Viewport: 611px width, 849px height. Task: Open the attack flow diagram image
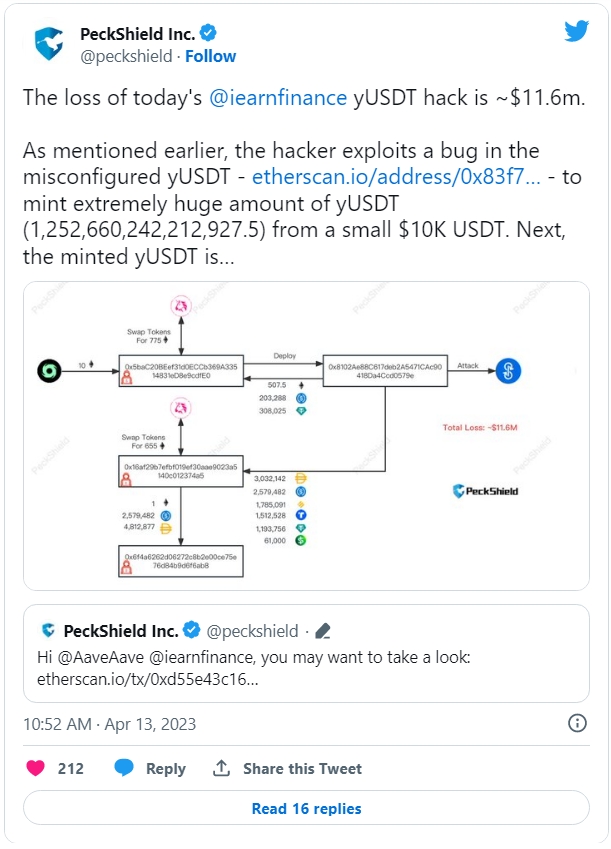[x=306, y=436]
